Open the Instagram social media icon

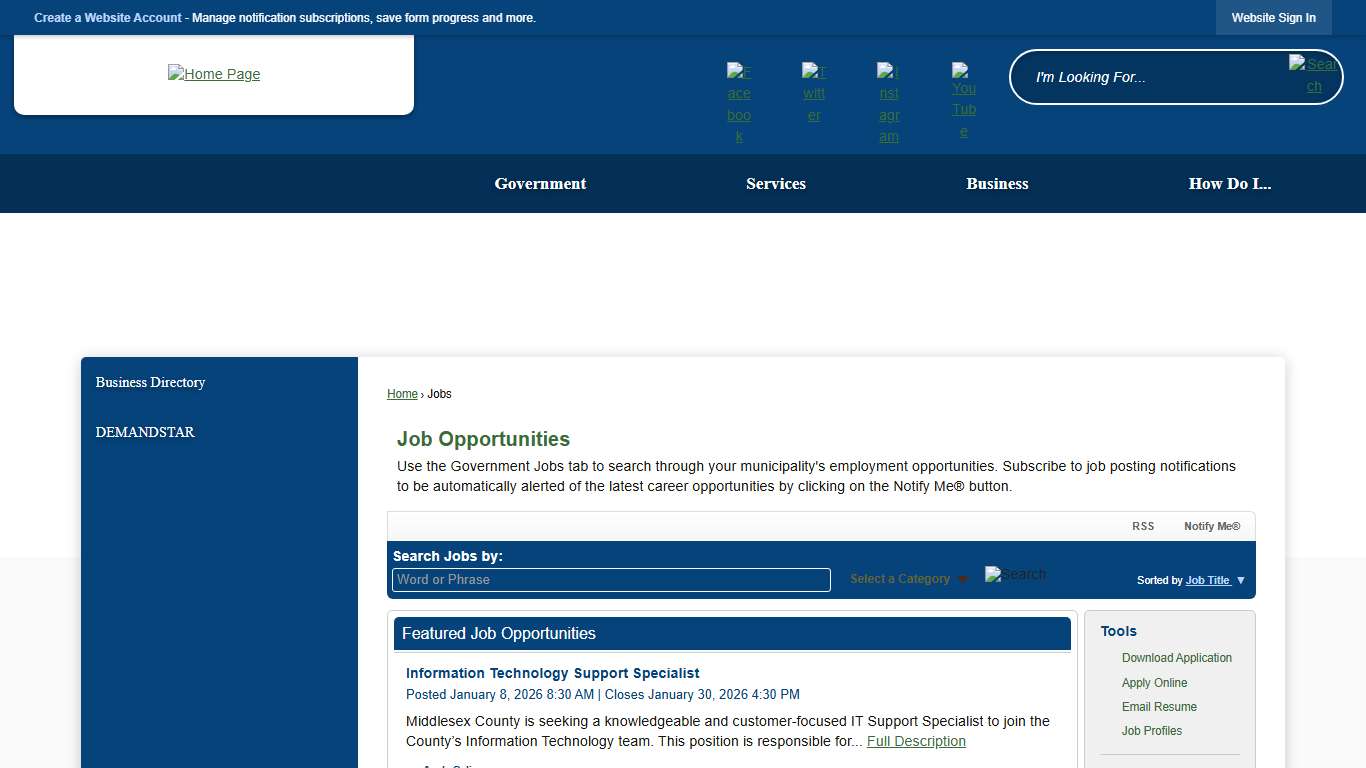click(x=888, y=103)
